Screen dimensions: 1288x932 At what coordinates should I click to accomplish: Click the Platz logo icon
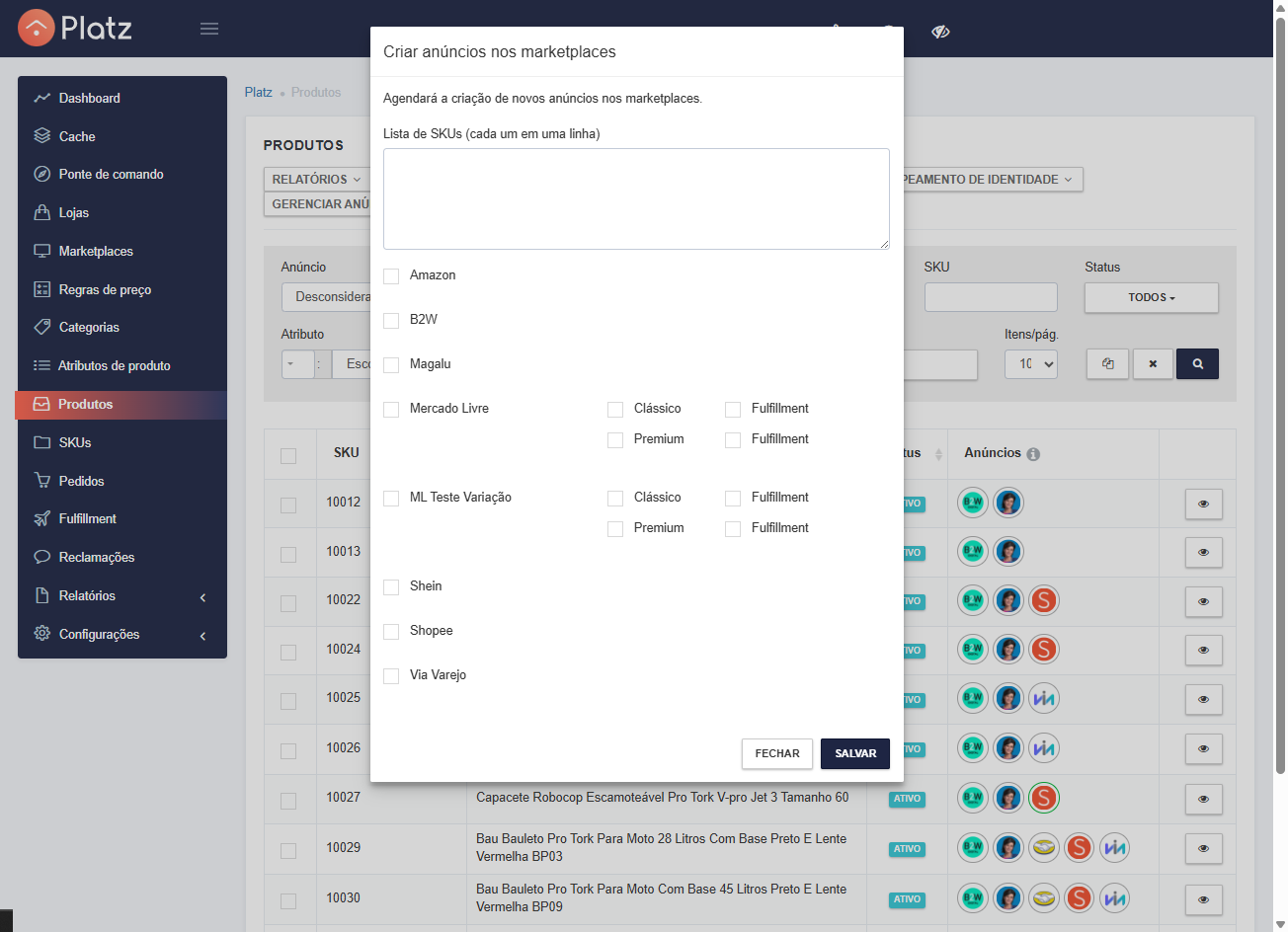click(37, 28)
